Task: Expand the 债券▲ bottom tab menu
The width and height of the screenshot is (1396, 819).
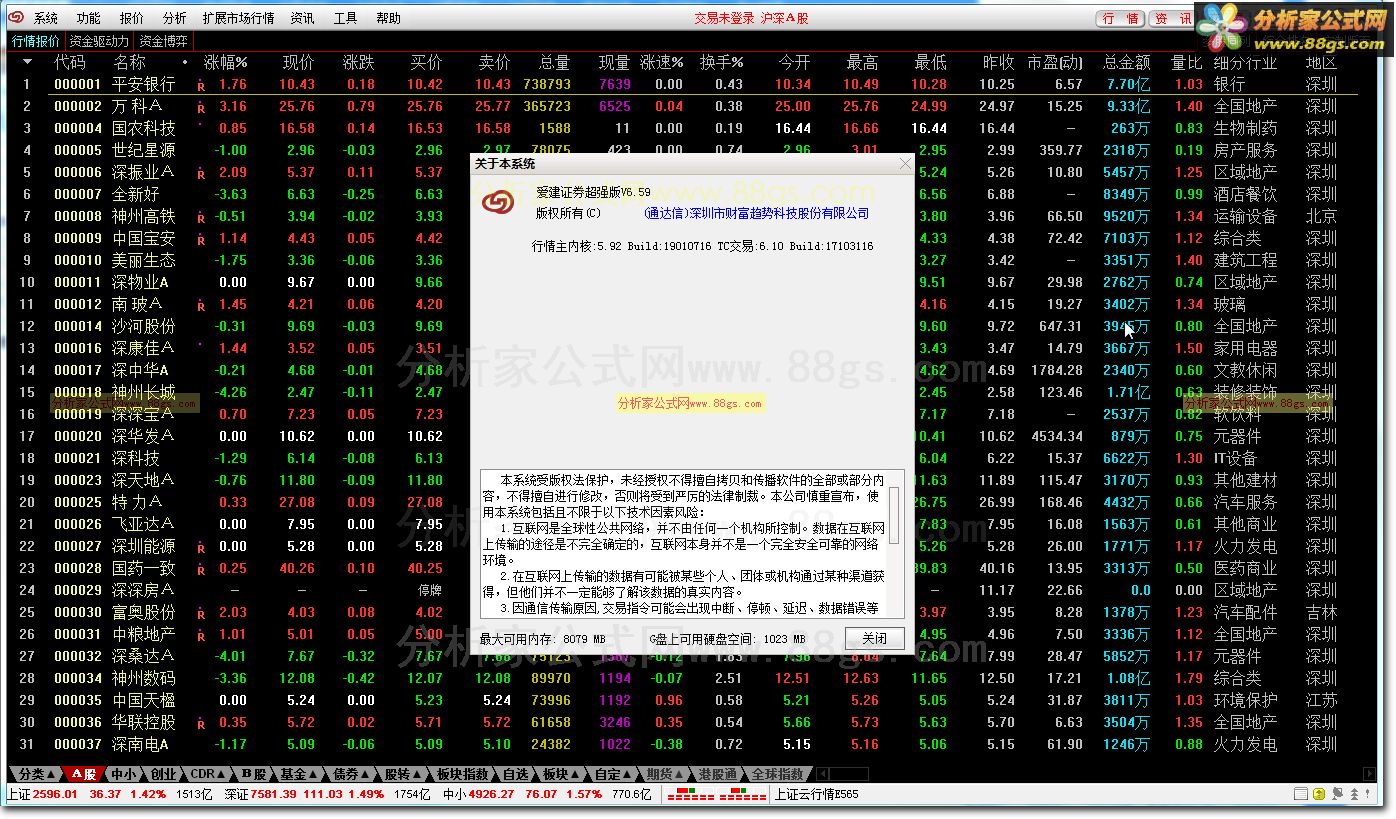Action: point(352,774)
